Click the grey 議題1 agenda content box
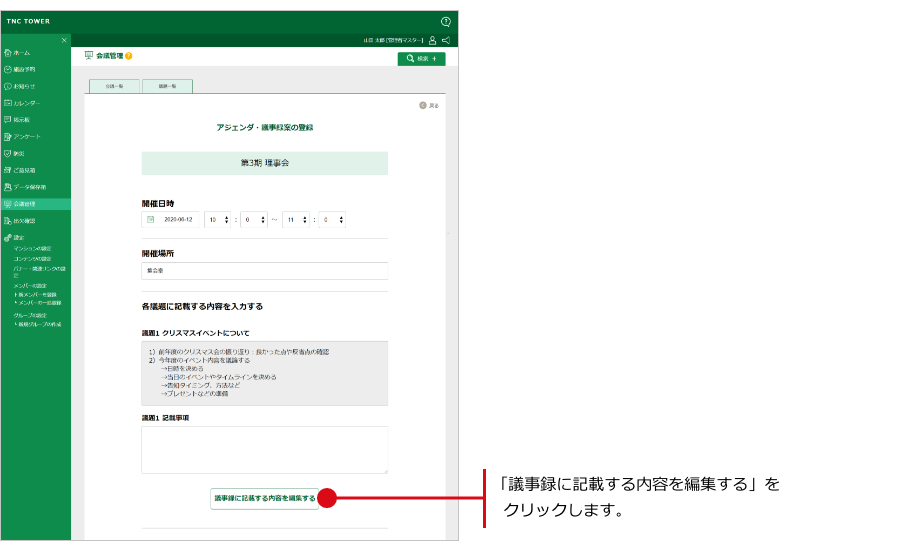The width and height of the screenshot is (900, 551). point(265,374)
